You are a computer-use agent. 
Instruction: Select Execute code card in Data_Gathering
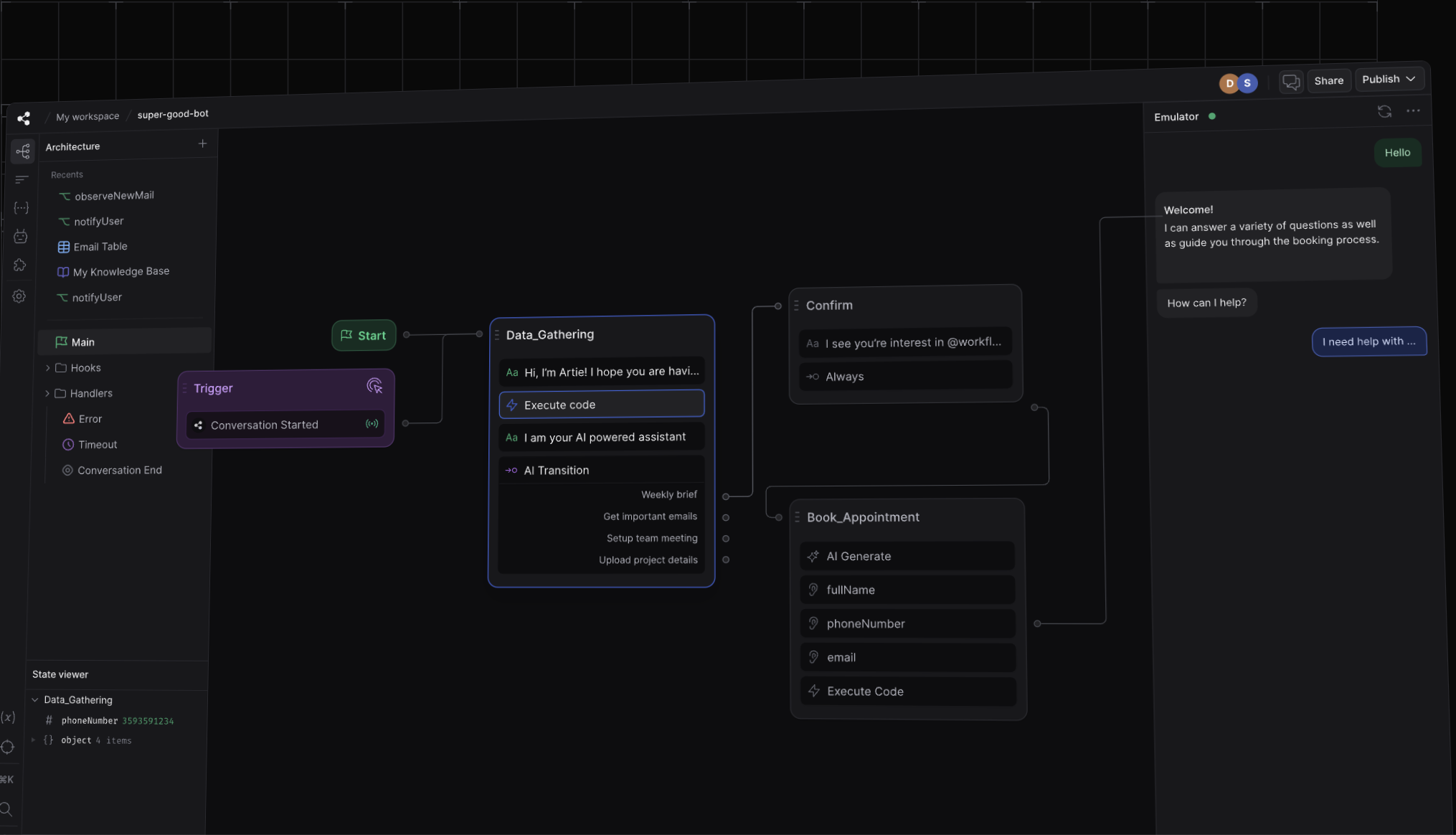pyautogui.click(x=601, y=405)
